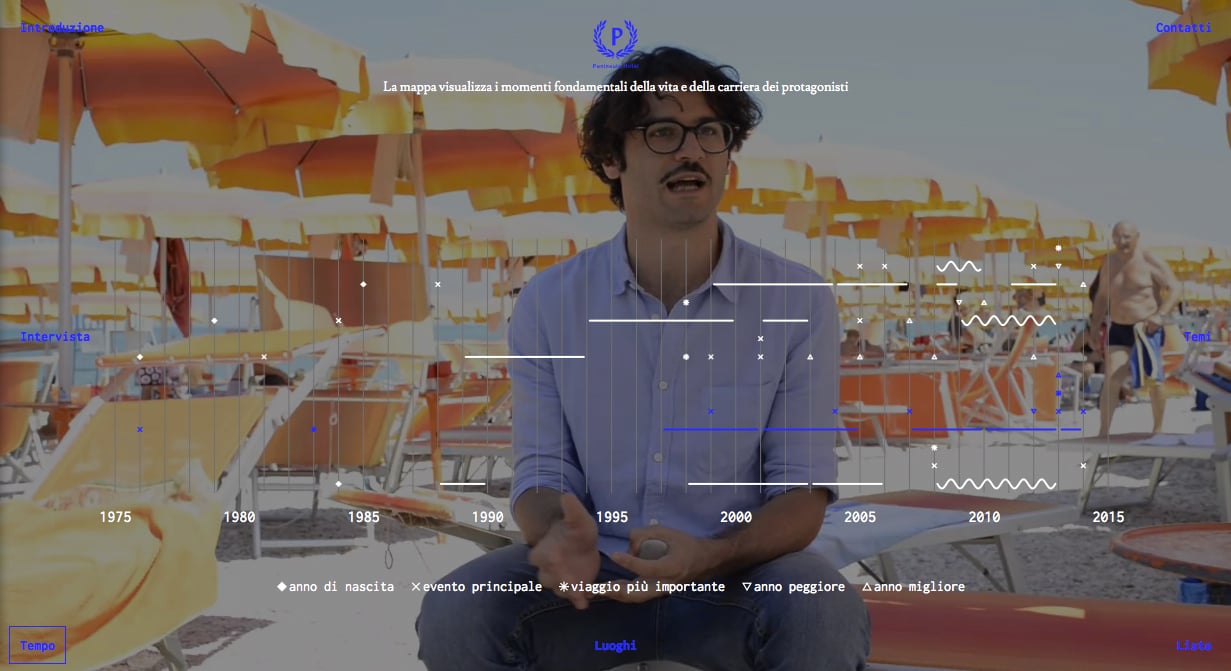
Task: Select the 2000 year label on timeline
Action: (x=736, y=517)
